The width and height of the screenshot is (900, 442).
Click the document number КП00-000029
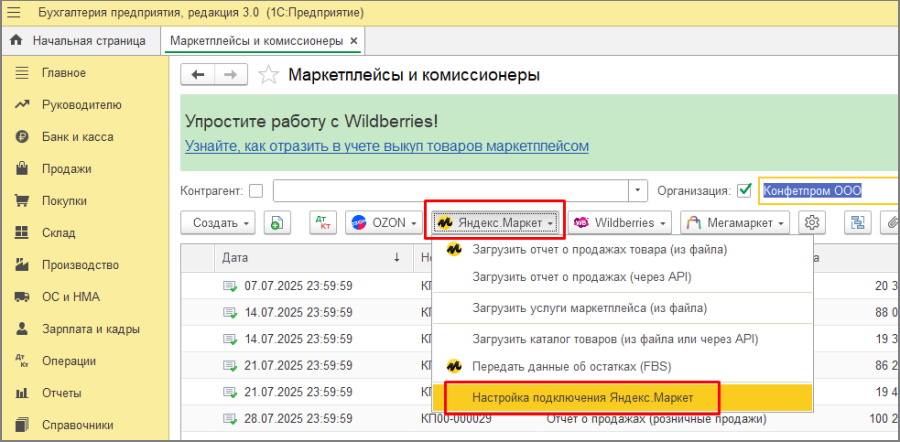(456, 419)
